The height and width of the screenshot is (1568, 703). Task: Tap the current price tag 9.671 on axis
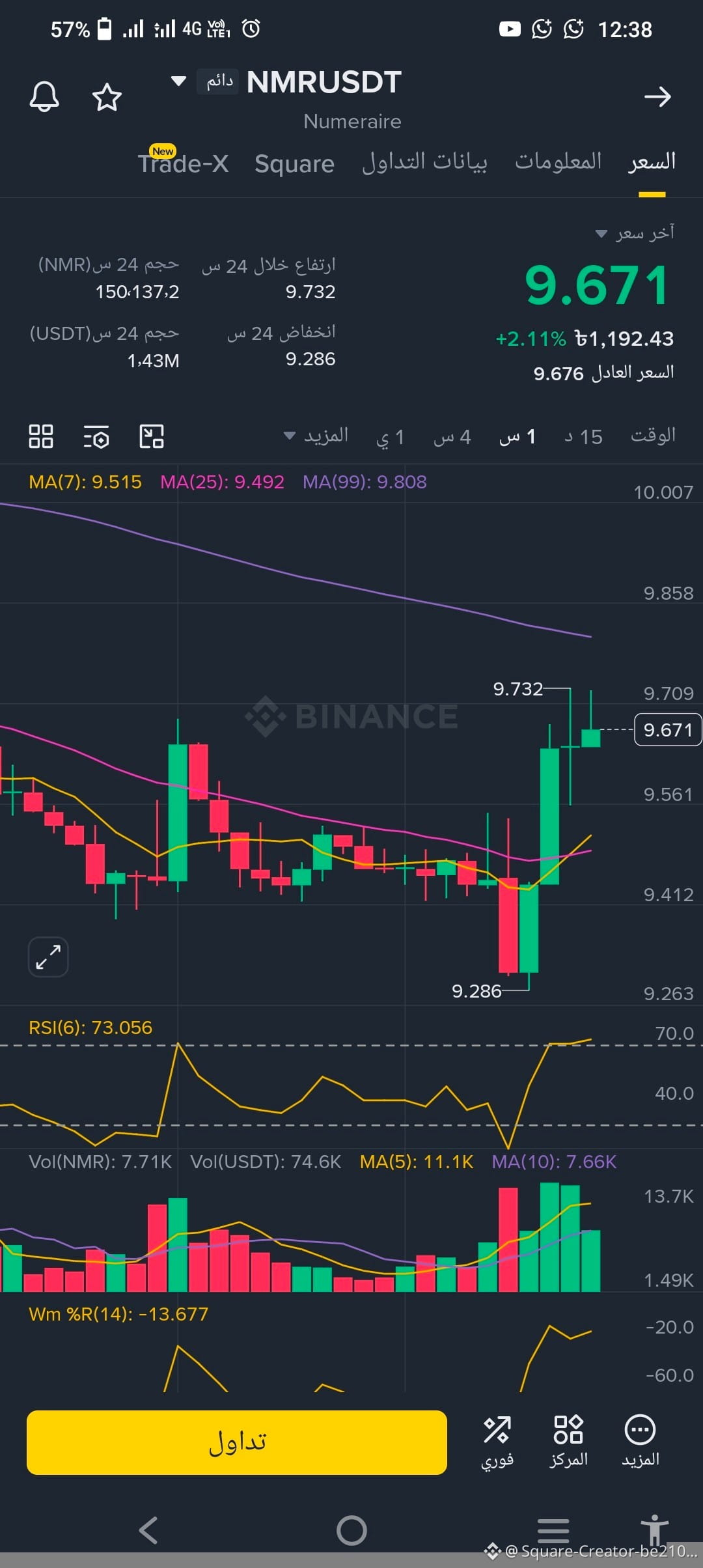tap(668, 730)
